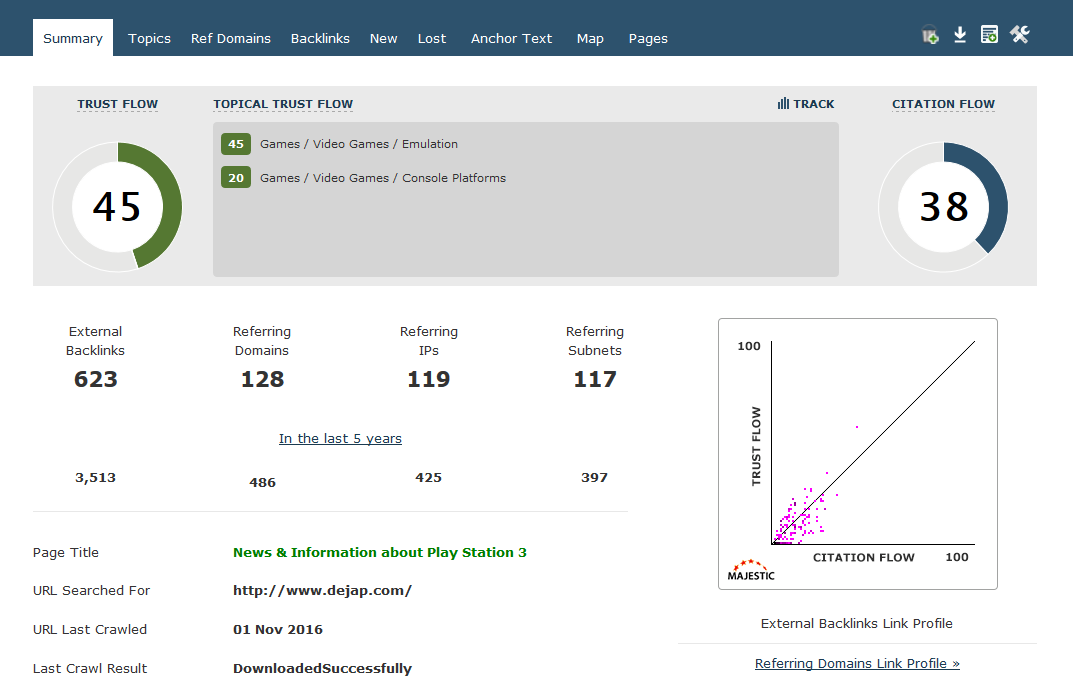Open the tools wrench icon

(x=1019, y=35)
